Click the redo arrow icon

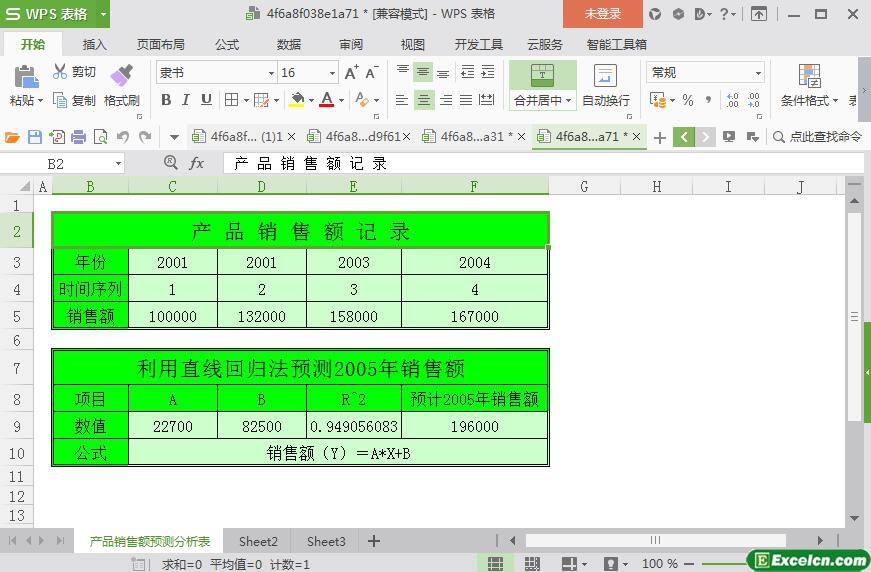point(145,137)
